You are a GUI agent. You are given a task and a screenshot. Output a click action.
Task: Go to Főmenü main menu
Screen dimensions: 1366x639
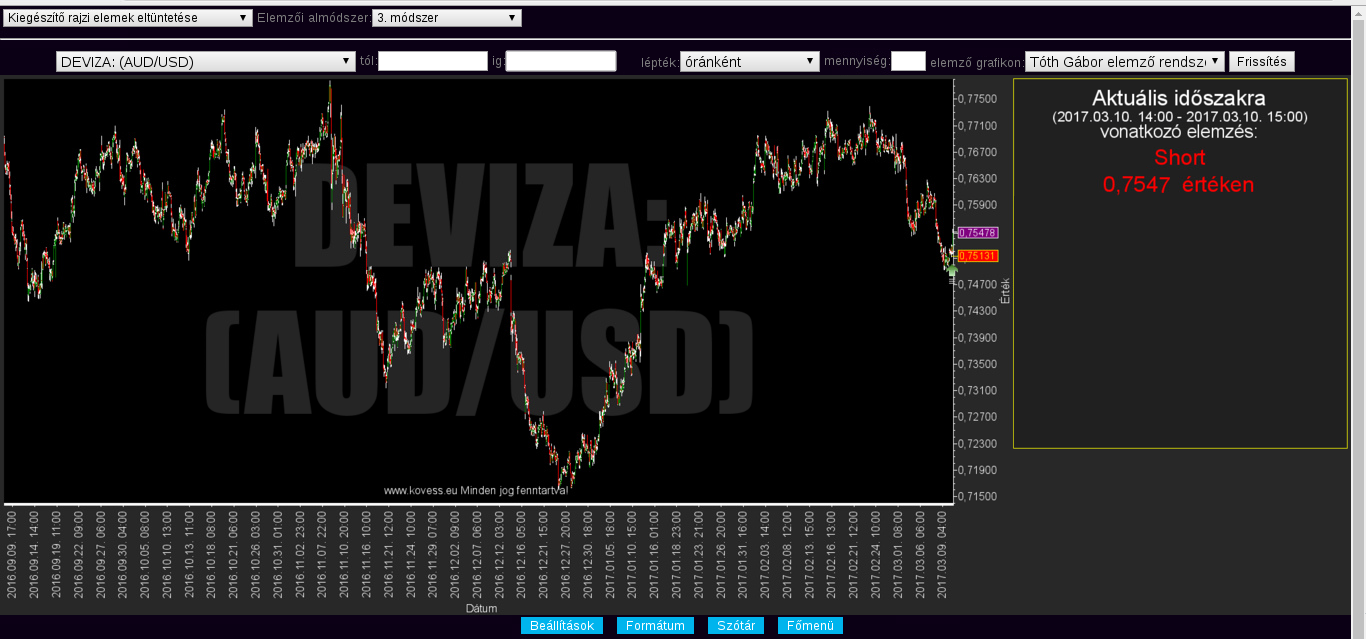(810, 626)
